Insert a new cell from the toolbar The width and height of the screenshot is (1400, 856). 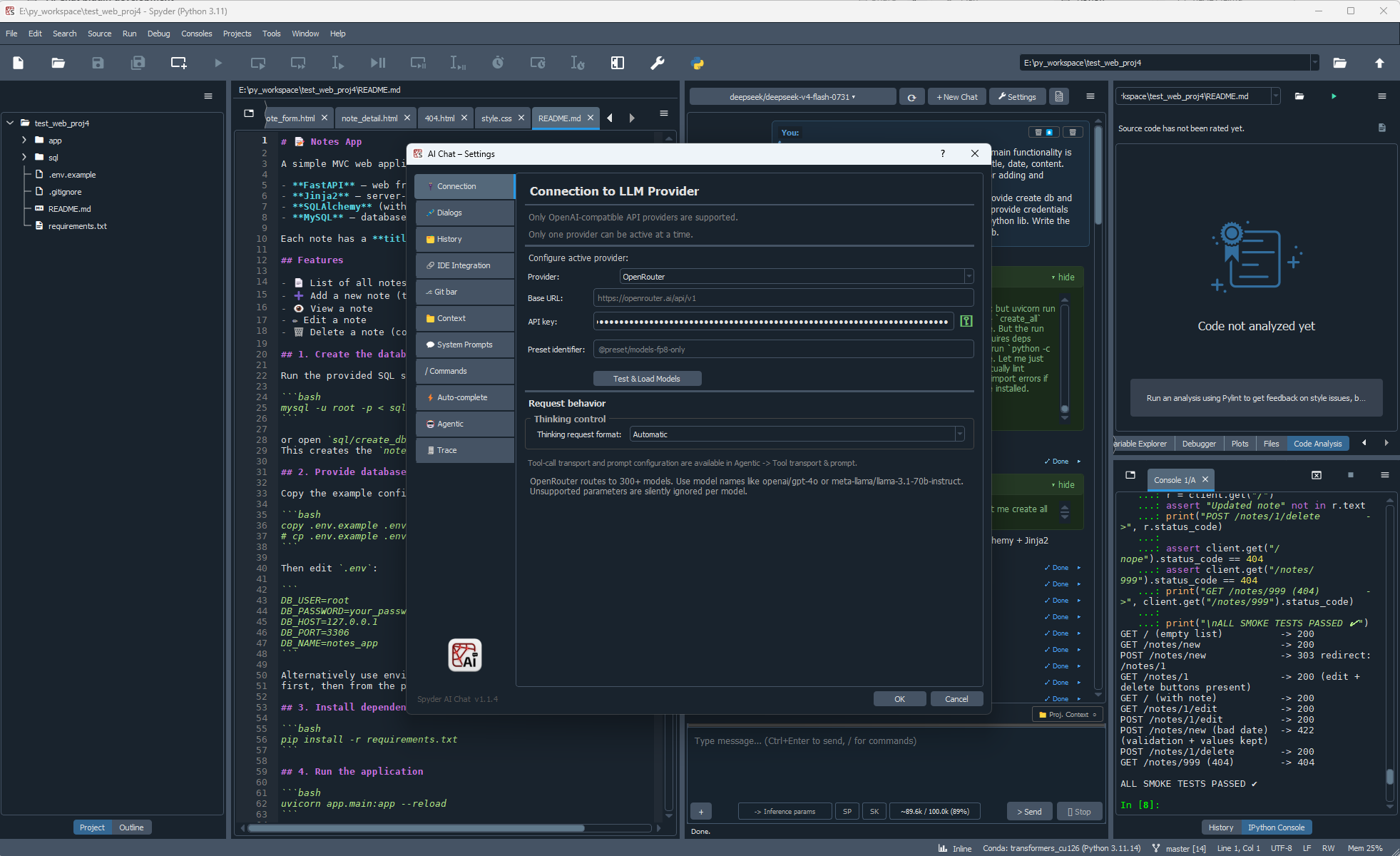point(178,63)
